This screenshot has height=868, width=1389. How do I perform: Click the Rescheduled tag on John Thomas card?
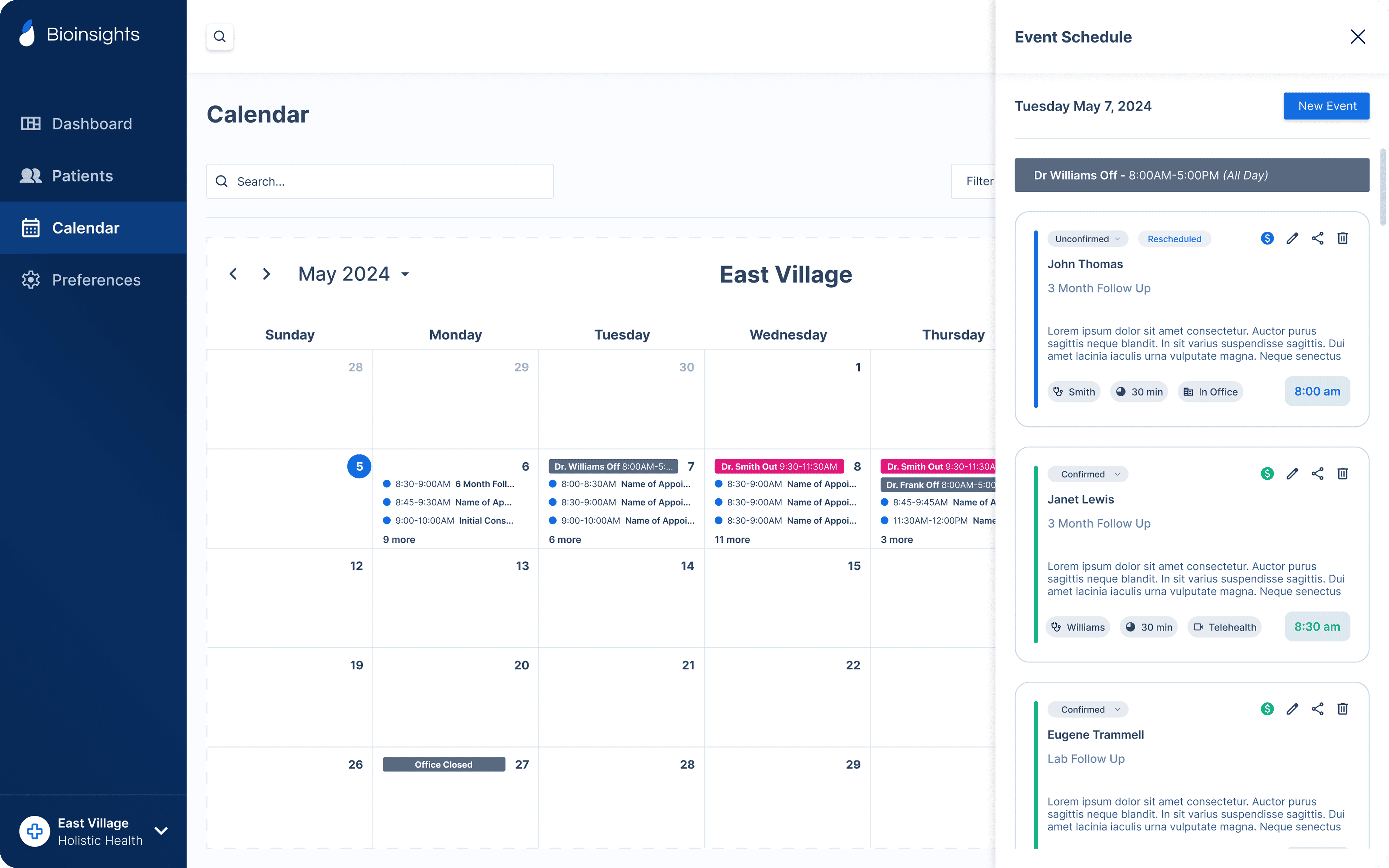tap(1174, 239)
